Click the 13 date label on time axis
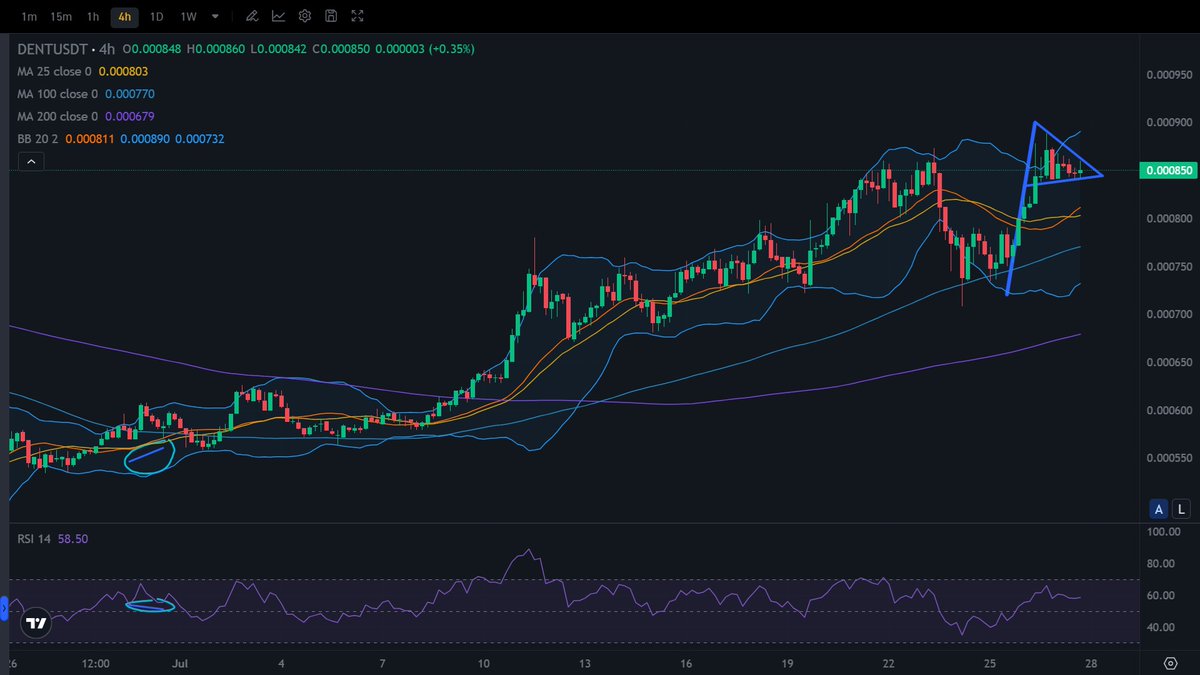The height and width of the screenshot is (675, 1200). pos(585,663)
